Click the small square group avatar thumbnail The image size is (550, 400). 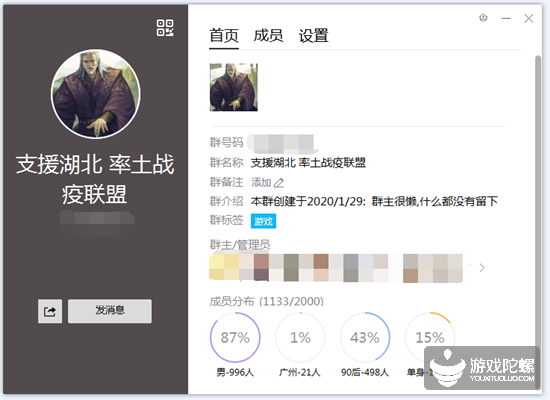(234, 87)
